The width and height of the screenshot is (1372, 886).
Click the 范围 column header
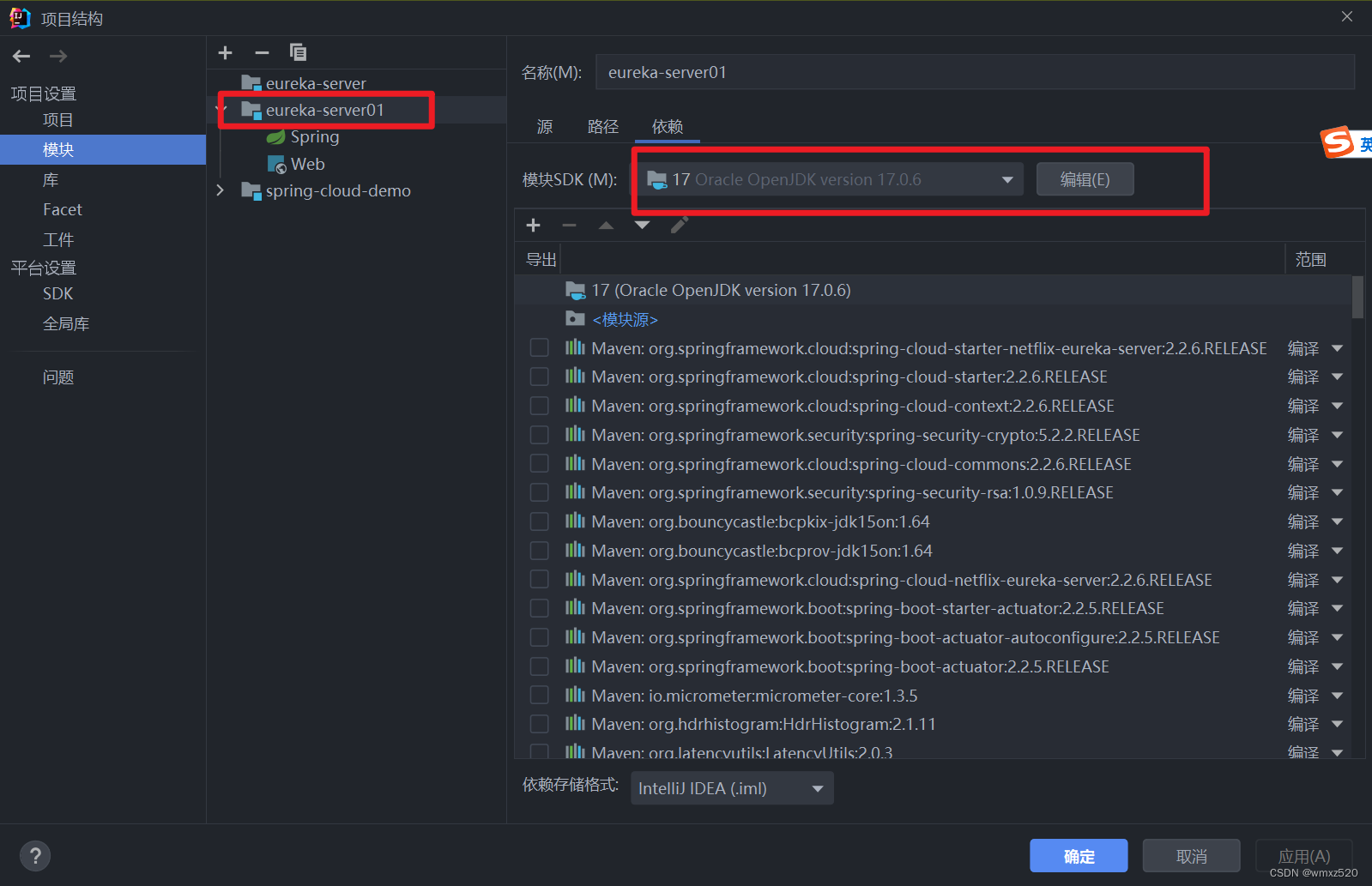[1310, 260]
